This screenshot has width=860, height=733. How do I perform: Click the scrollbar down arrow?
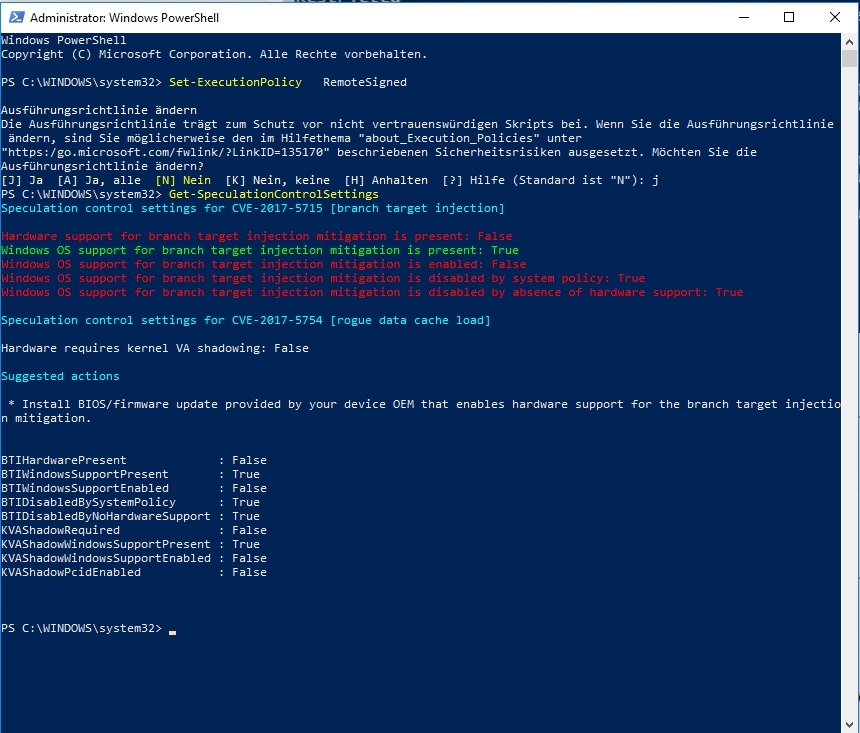pyautogui.click(x=850, y=724)
